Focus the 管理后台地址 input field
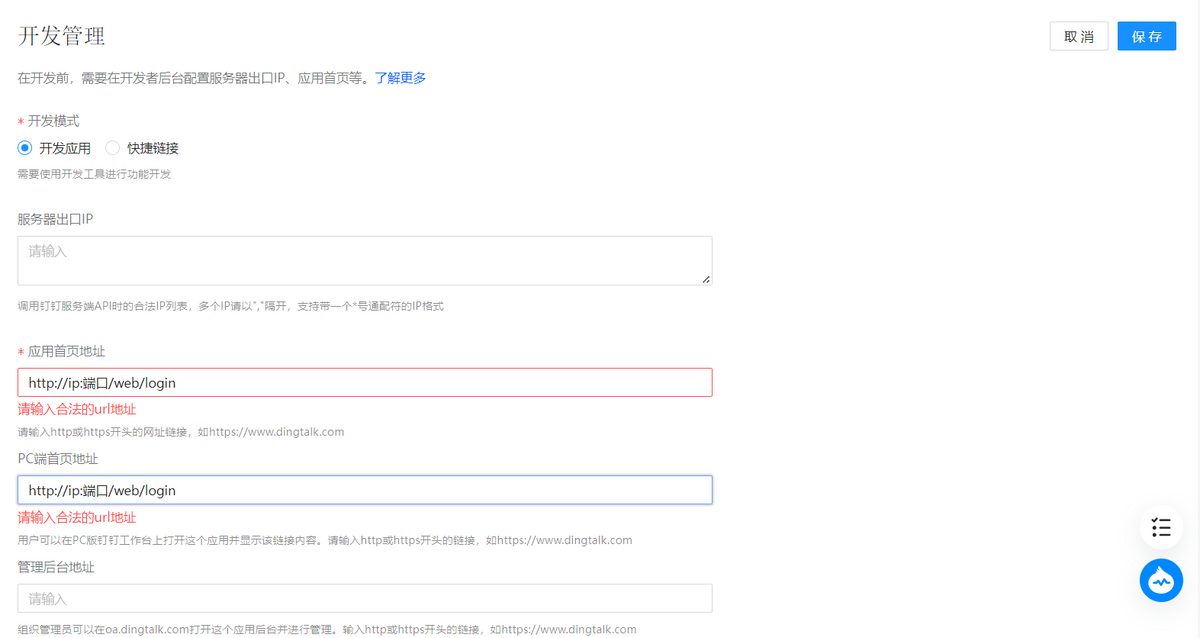The width and height of the screenshot is (1200, 638). pyautogui.click(x=364, y=598)
